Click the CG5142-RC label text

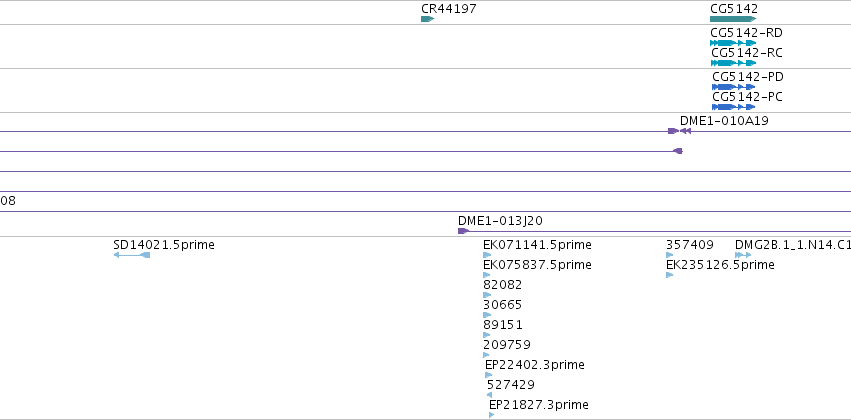[747, 53]
